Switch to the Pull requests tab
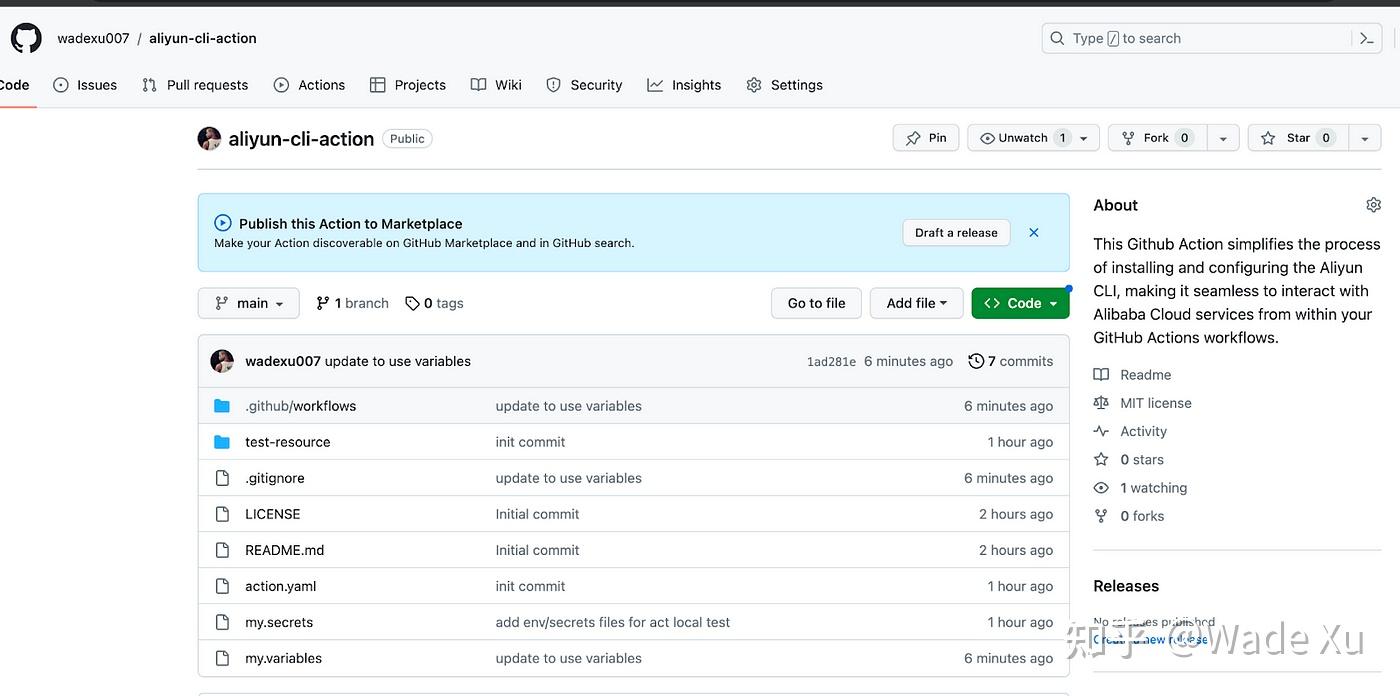This screenshot has width=1400, height=696. pyautogui.click(x=194, y=84)
